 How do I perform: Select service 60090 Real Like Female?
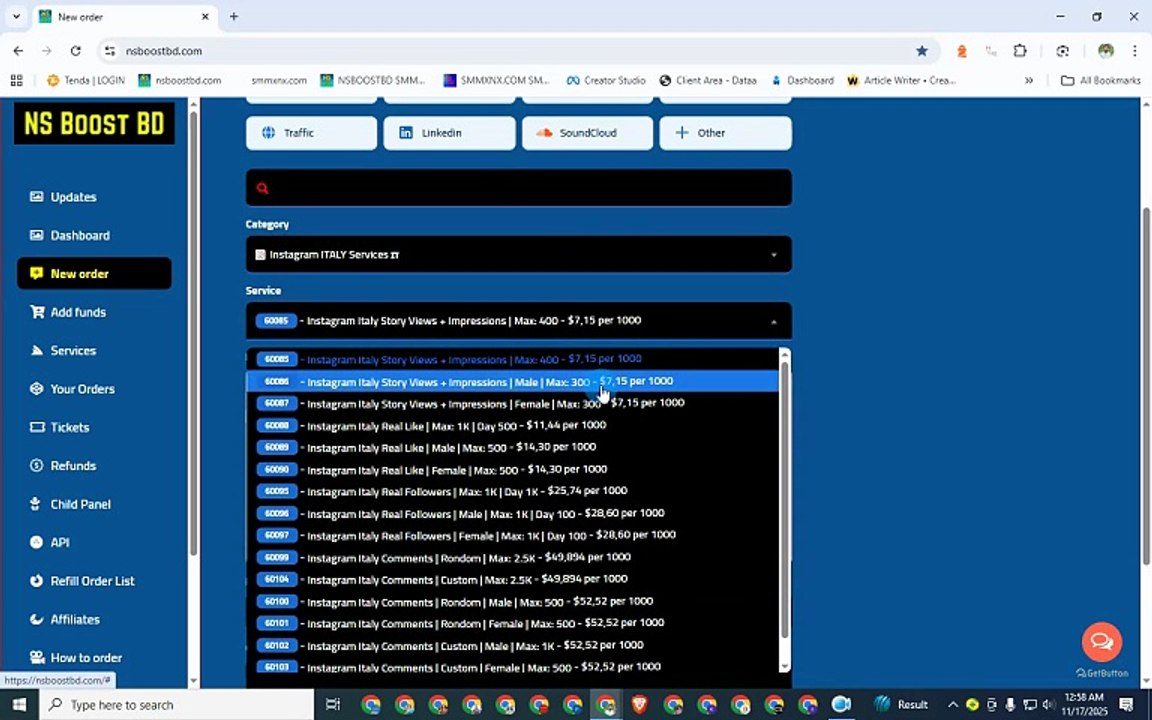512,469
